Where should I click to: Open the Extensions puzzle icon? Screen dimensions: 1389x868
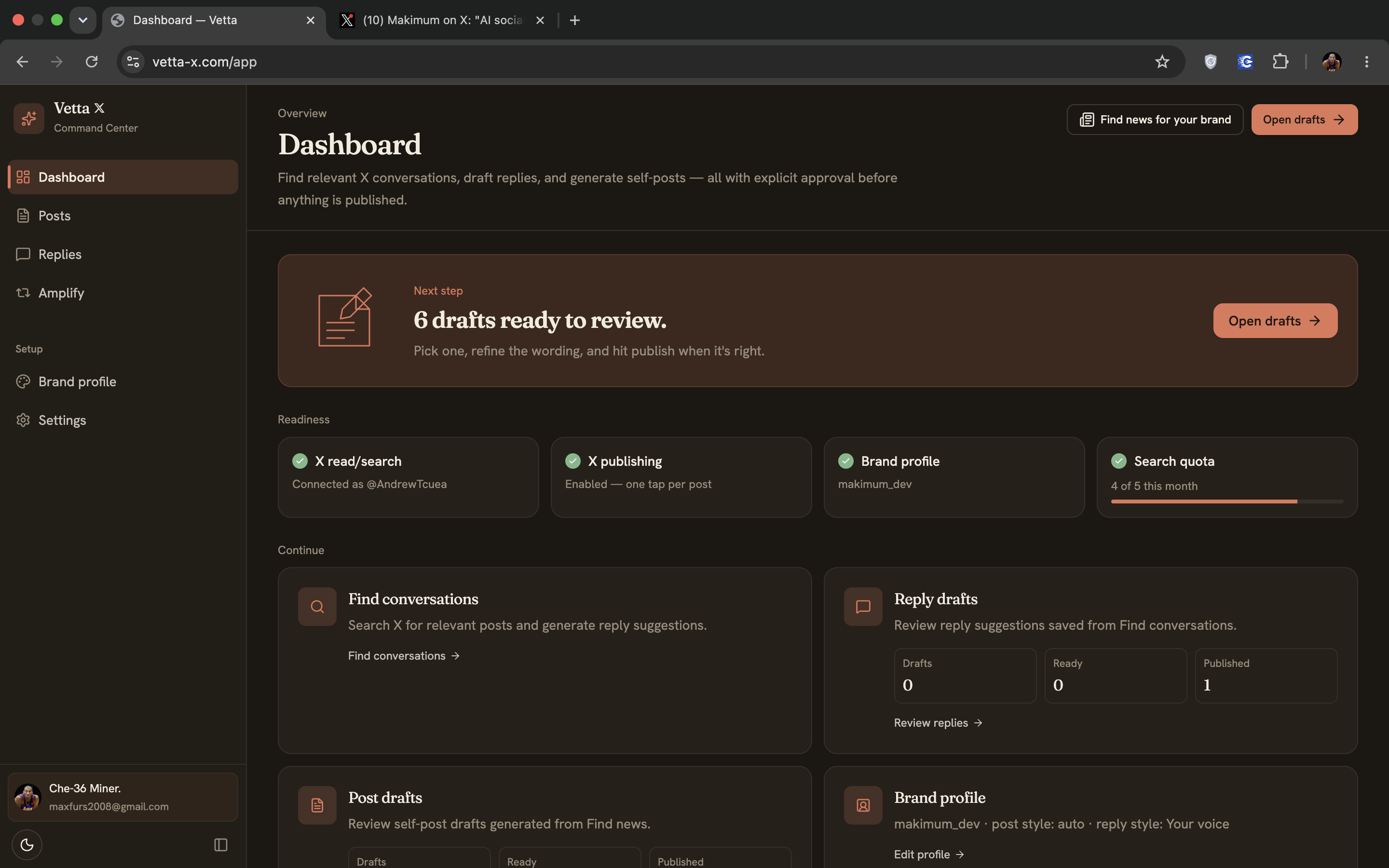coord(1280,61)
